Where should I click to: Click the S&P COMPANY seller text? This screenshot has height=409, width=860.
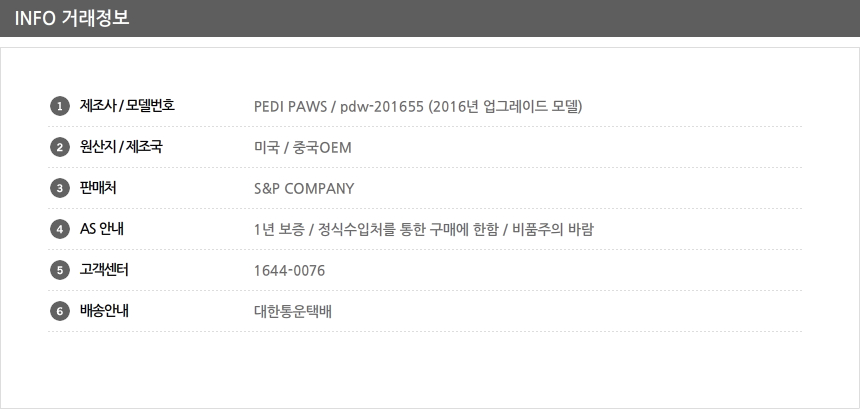click(304, 189)
